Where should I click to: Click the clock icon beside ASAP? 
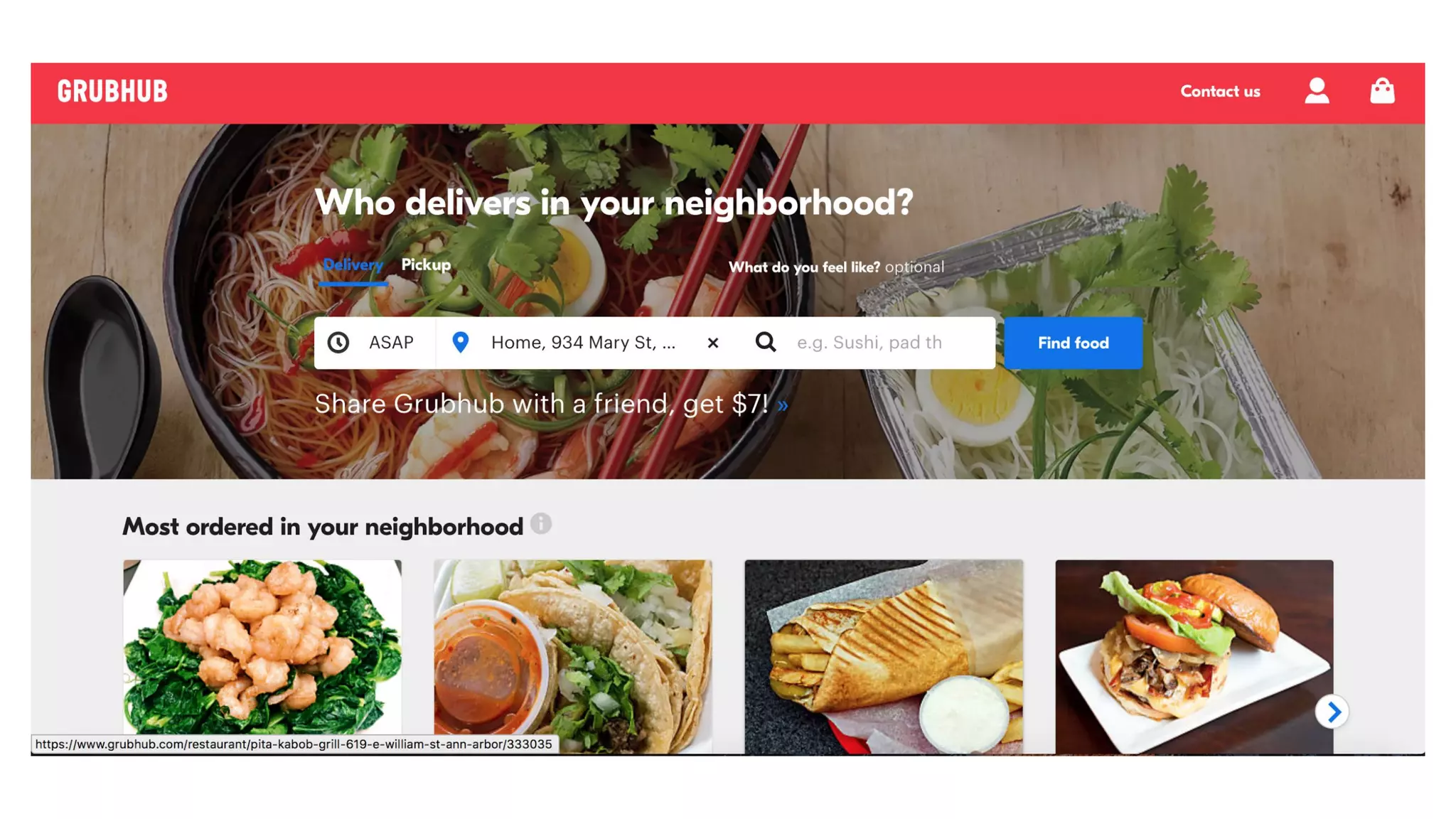pyautogui.click(x=338, y=343)
